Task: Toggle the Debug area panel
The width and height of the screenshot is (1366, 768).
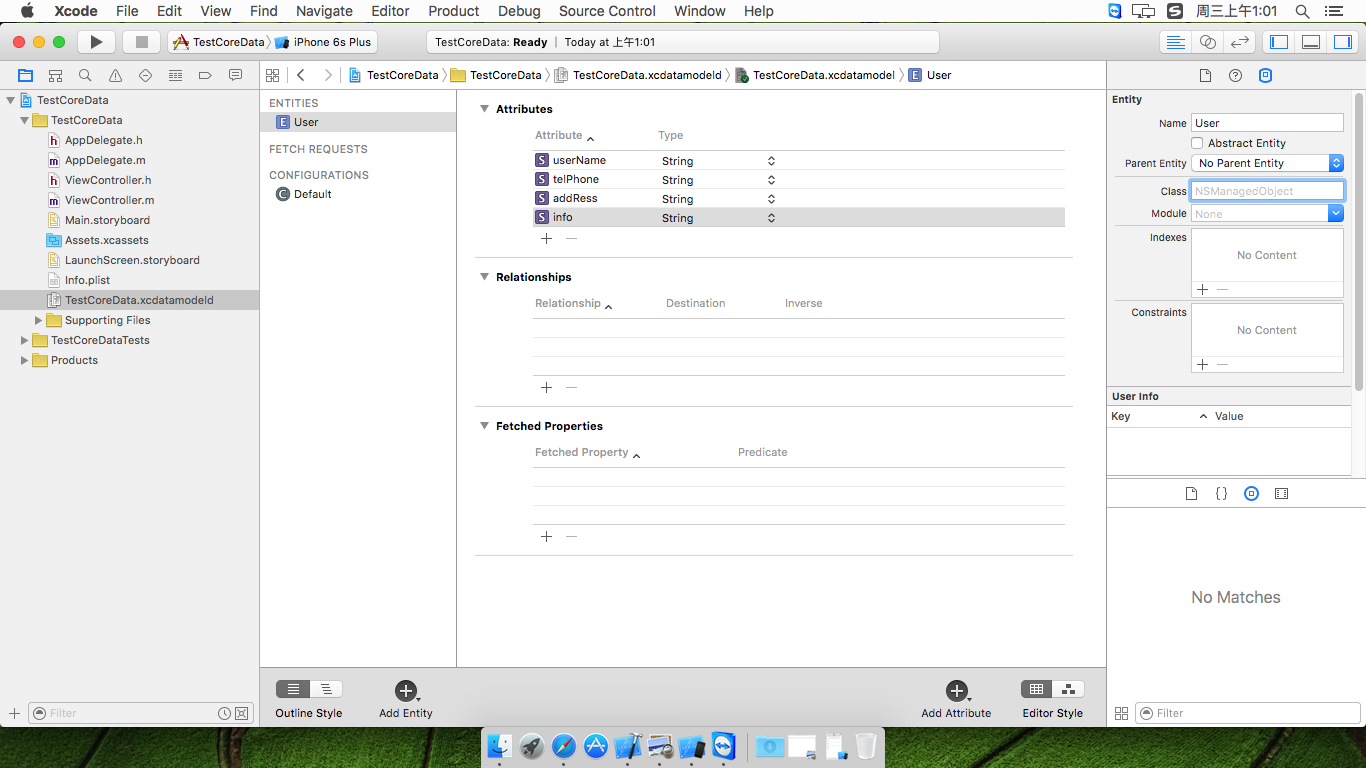Action: tap(1311, 42)
